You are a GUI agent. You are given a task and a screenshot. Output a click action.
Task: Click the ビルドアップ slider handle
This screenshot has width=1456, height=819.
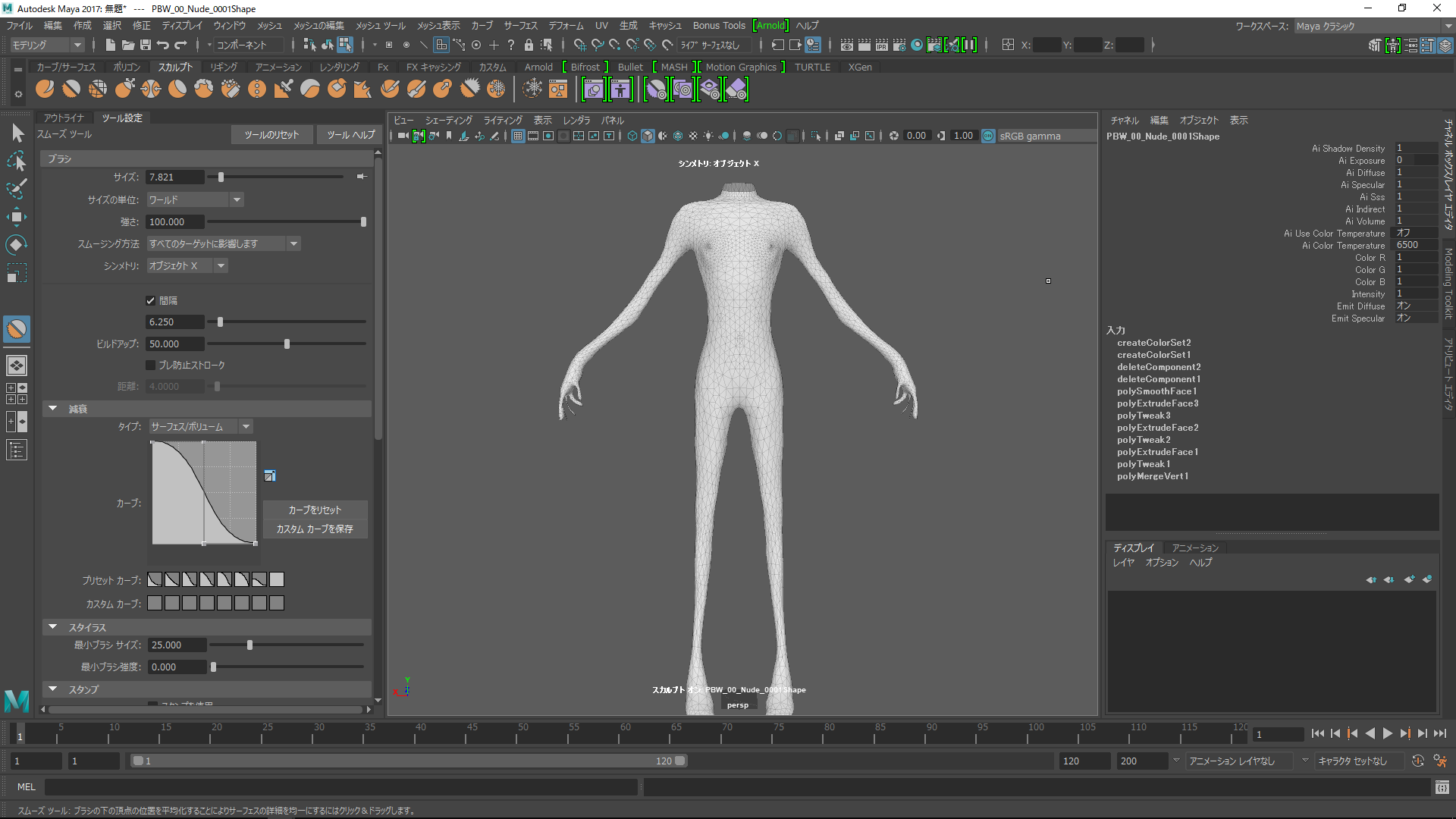tap(287, 344)
